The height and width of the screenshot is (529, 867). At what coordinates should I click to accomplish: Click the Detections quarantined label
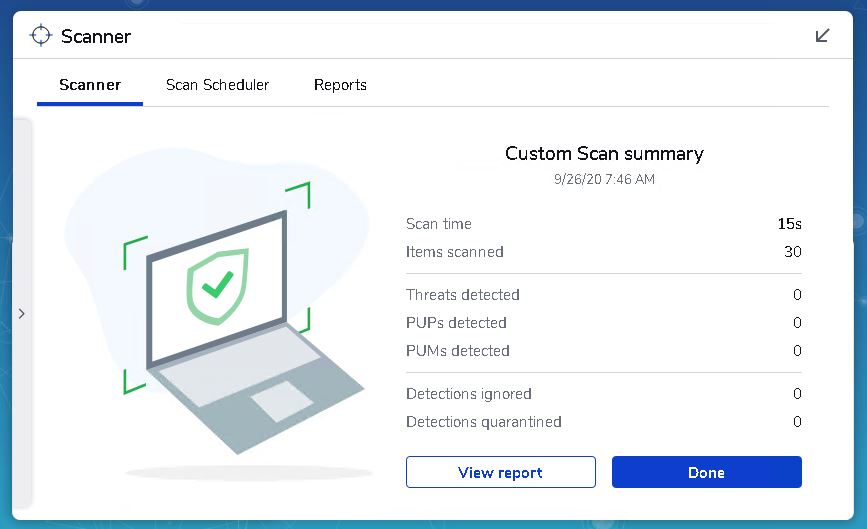484,422
